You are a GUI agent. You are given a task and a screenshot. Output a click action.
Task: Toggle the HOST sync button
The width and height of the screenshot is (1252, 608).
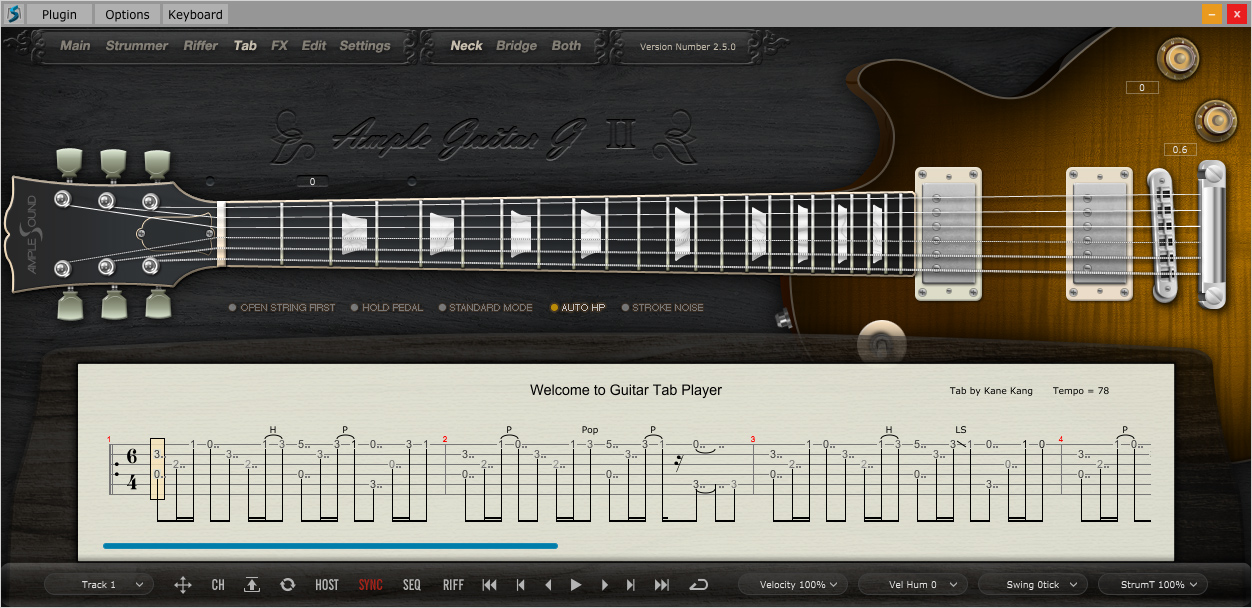327,585
